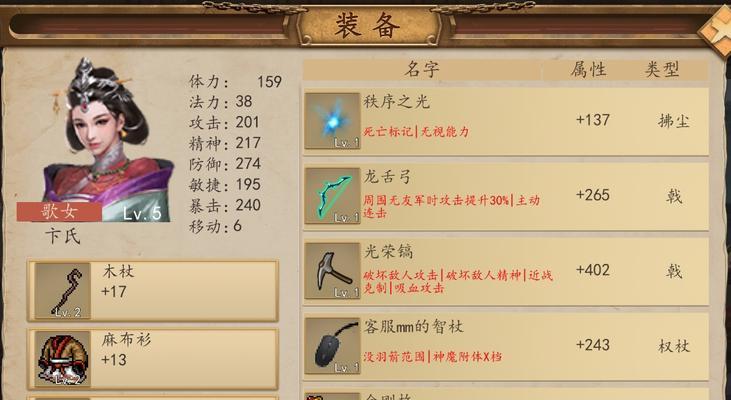Select the 龙舌弓 bow icon
731x400 pixels.
point(332,196)
